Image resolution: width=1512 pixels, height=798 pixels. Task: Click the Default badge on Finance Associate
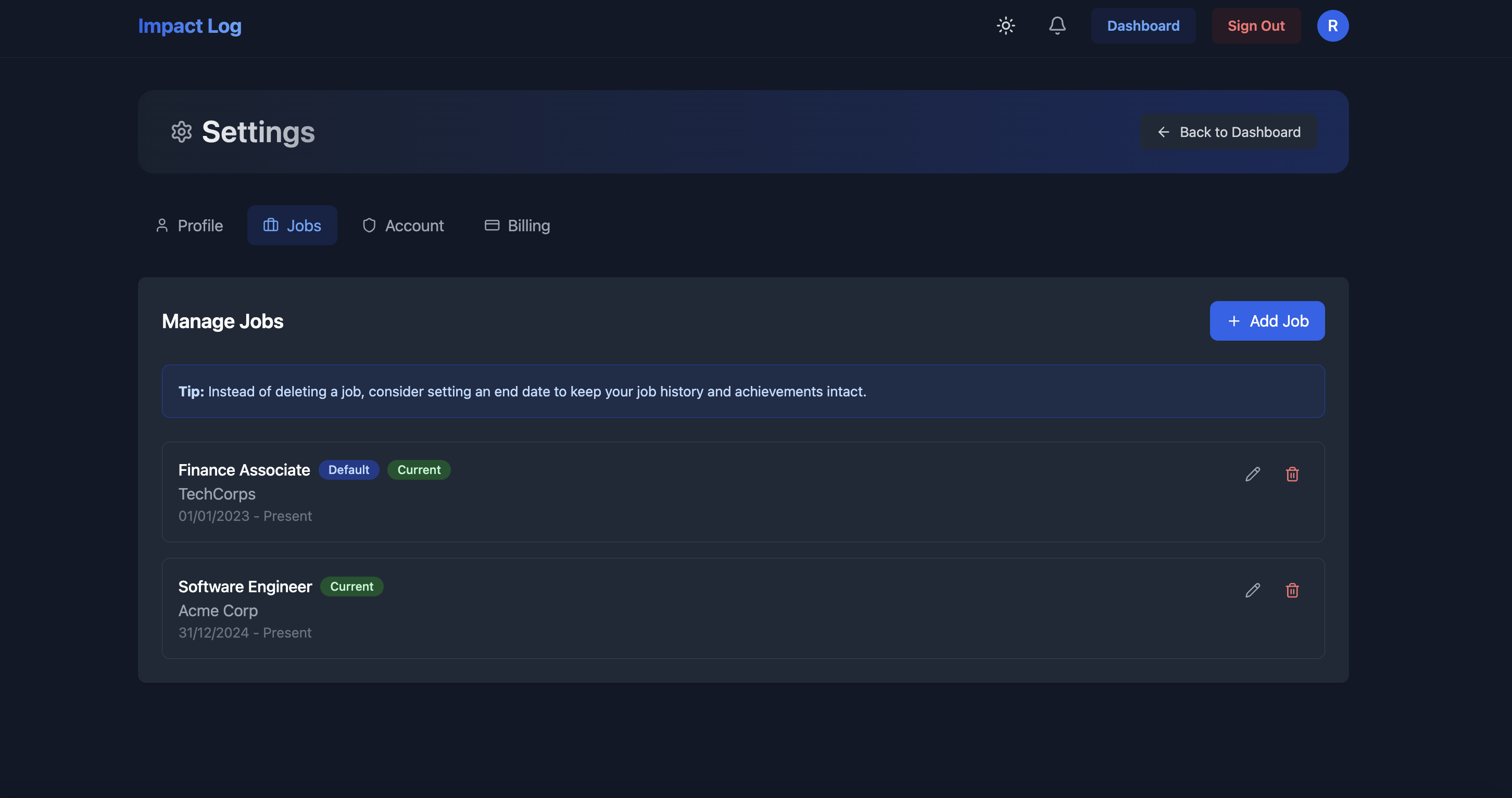349,470
